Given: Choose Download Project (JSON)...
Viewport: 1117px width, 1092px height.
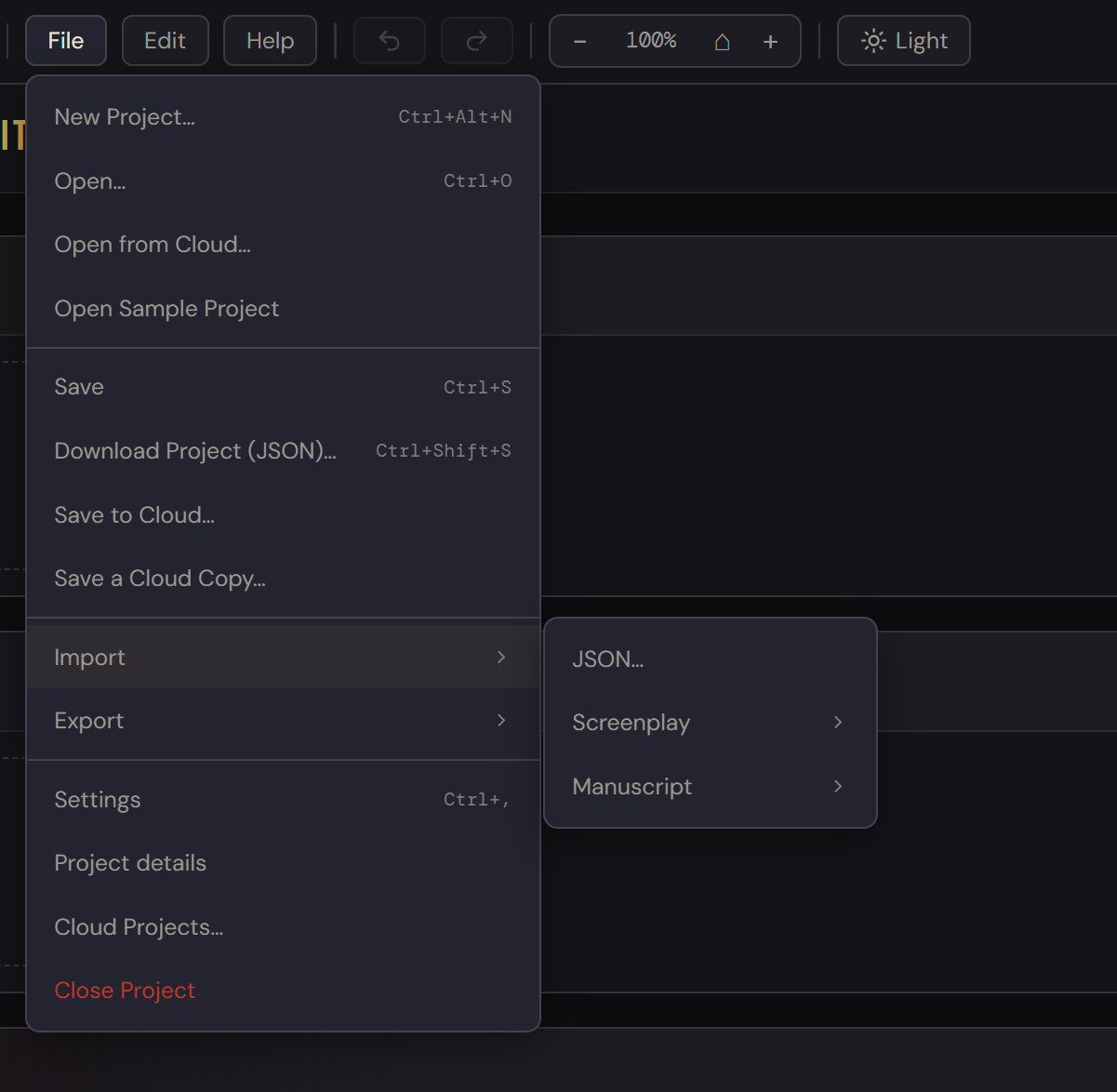Looking at the screenshot, I should tap(284, 451).
